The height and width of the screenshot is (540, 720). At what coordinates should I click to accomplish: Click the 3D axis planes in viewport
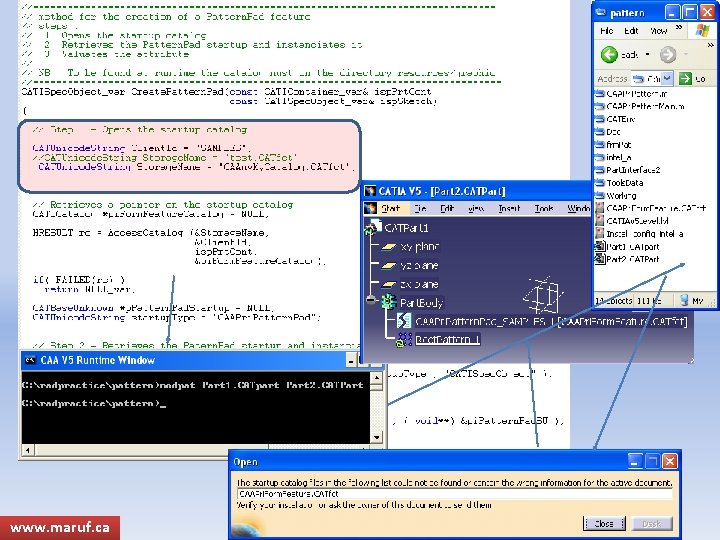543,294
